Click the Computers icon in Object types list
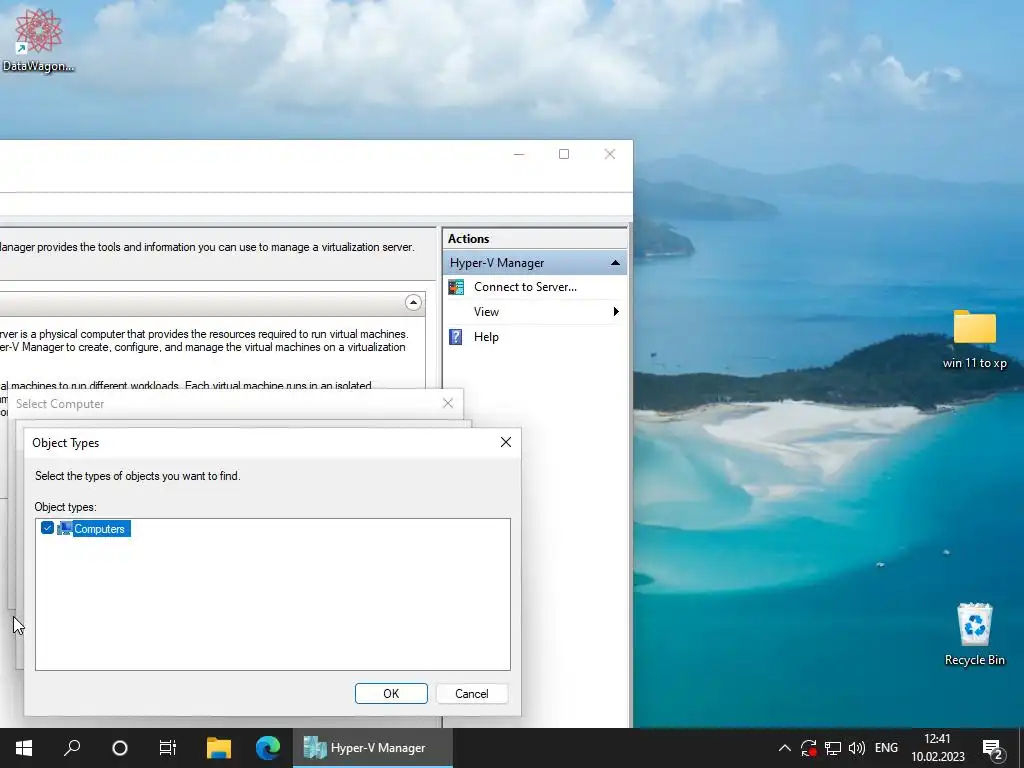The width and height of the screenshot is (1024, 768). coord(64,528)
